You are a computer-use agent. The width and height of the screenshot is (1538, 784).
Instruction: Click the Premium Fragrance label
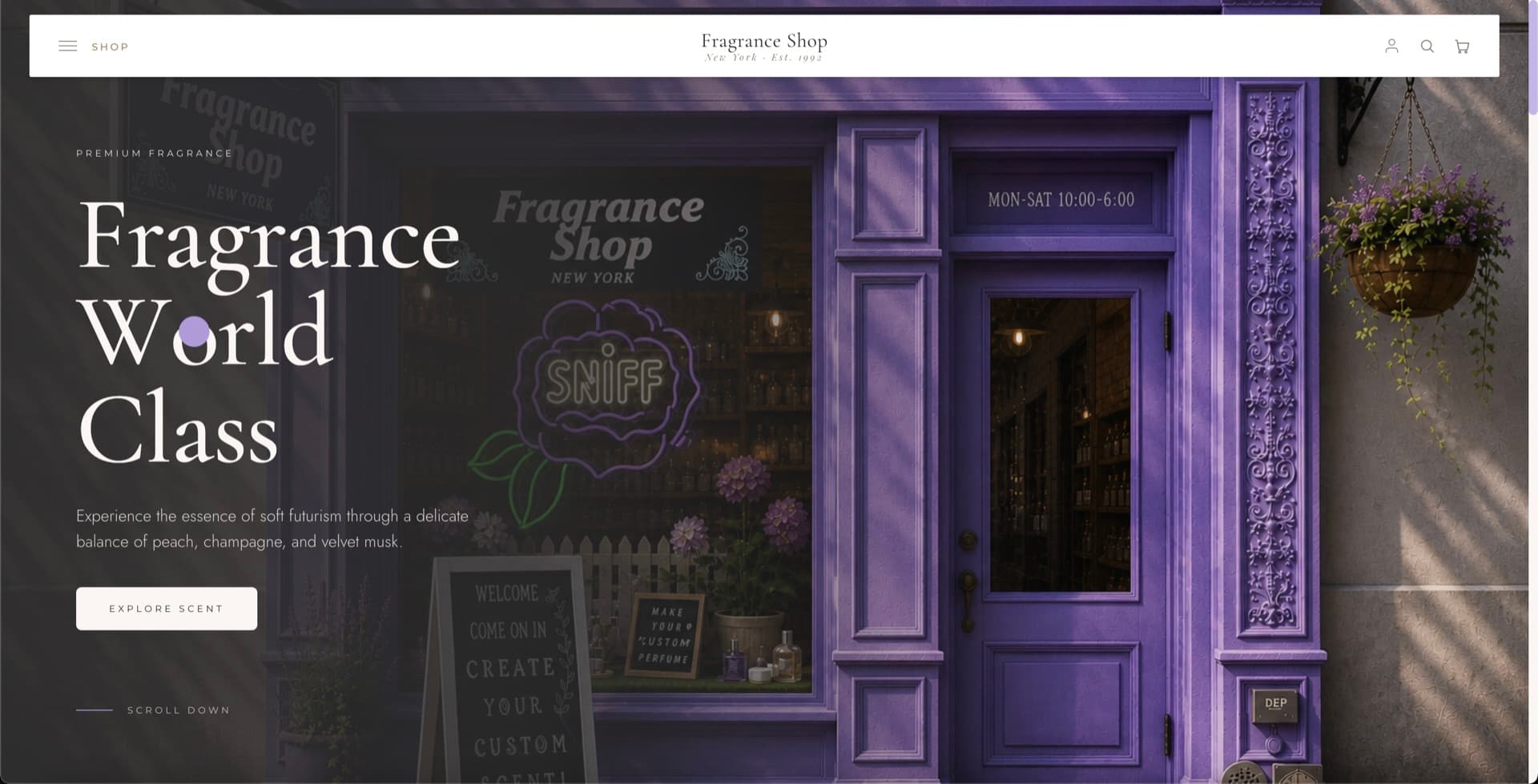tap(155, 153)
